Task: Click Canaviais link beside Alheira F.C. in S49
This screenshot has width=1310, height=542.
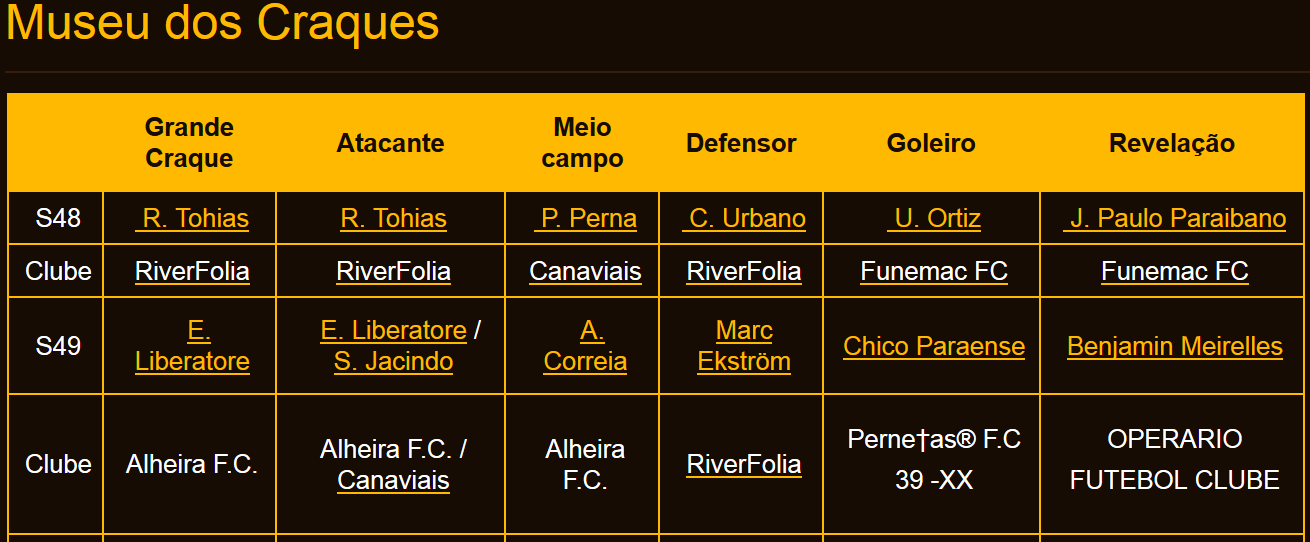Action: [393, 480]
